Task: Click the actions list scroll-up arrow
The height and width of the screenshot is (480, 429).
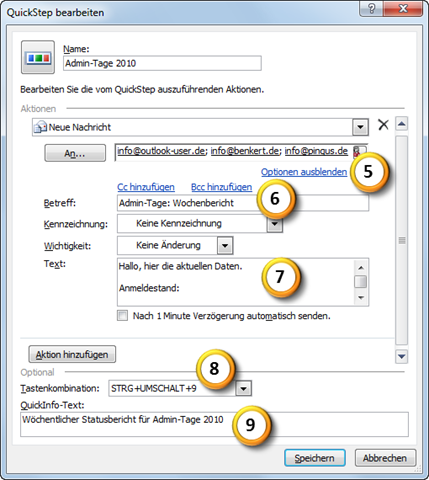Action: pos(402,124)
